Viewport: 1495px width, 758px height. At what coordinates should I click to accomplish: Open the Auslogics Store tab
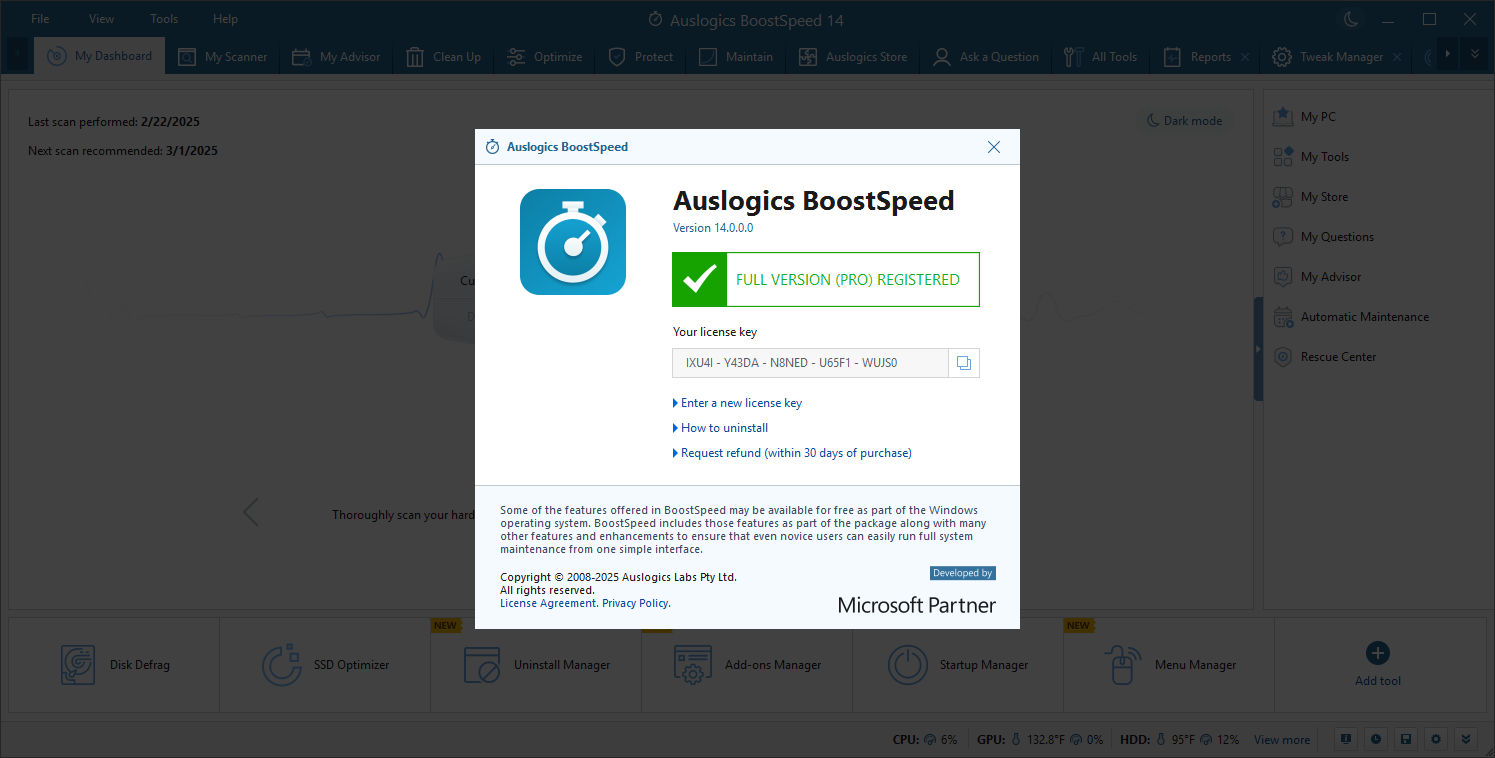853,57
